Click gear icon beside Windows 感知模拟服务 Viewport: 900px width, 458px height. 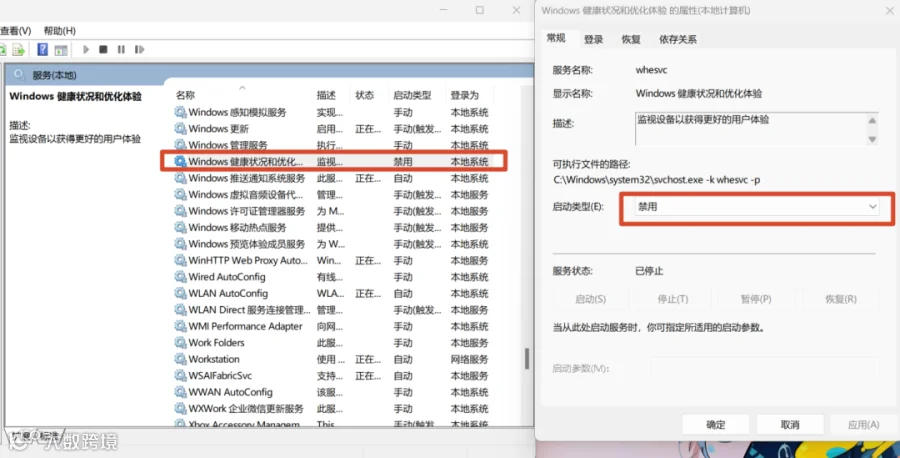click(180, 112)
